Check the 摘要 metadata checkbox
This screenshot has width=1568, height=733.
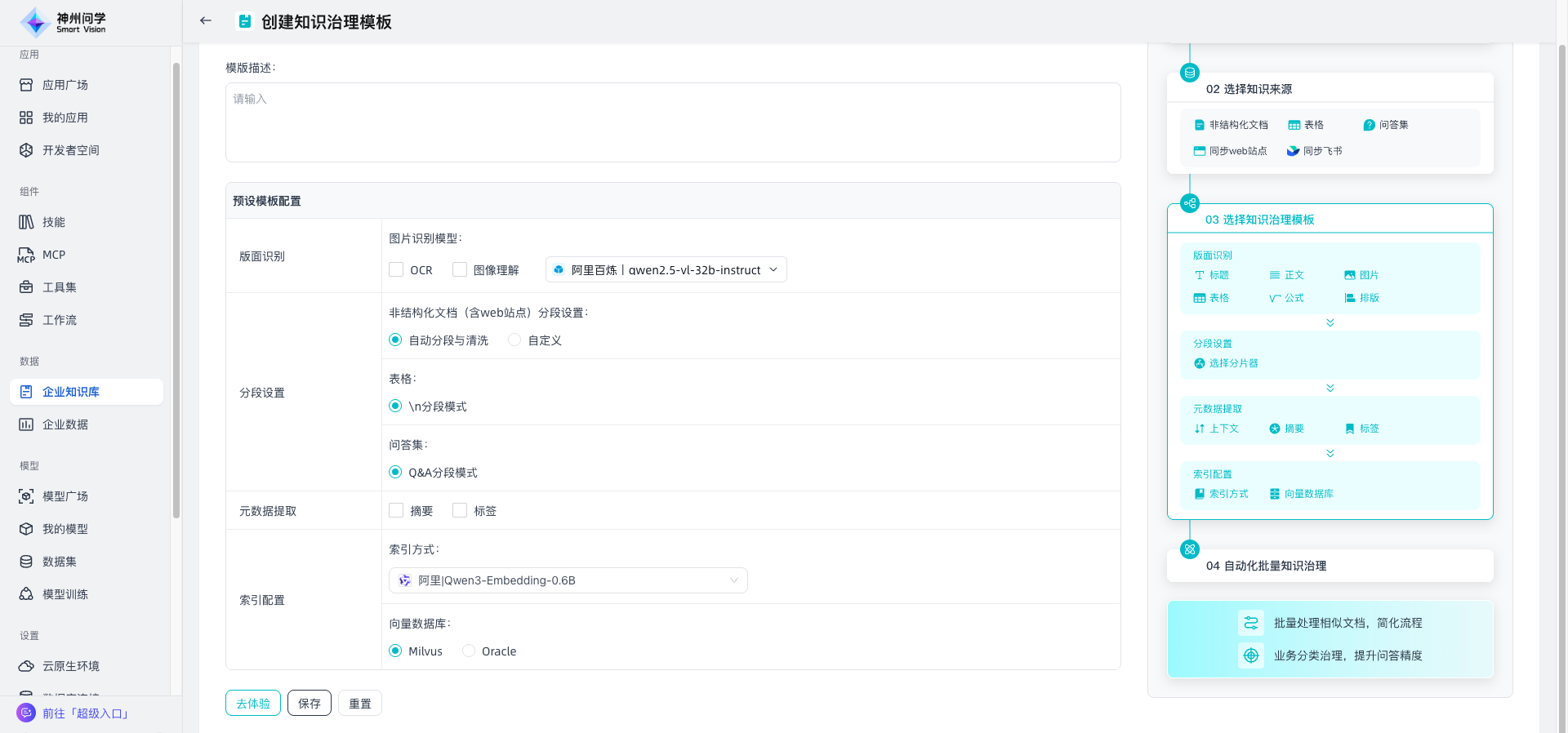coord(397,511)
